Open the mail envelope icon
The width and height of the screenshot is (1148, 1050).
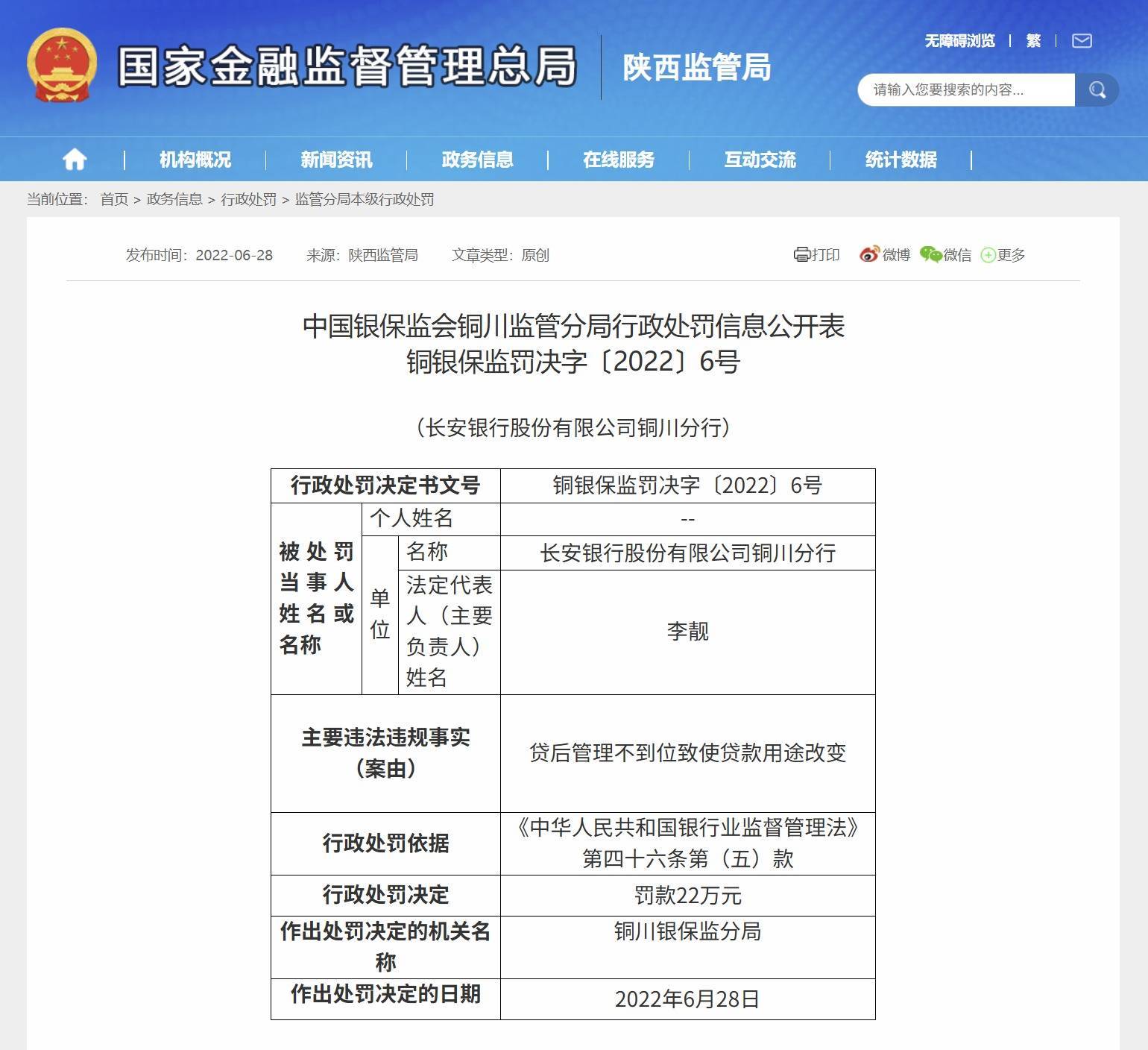(1082, 40)
